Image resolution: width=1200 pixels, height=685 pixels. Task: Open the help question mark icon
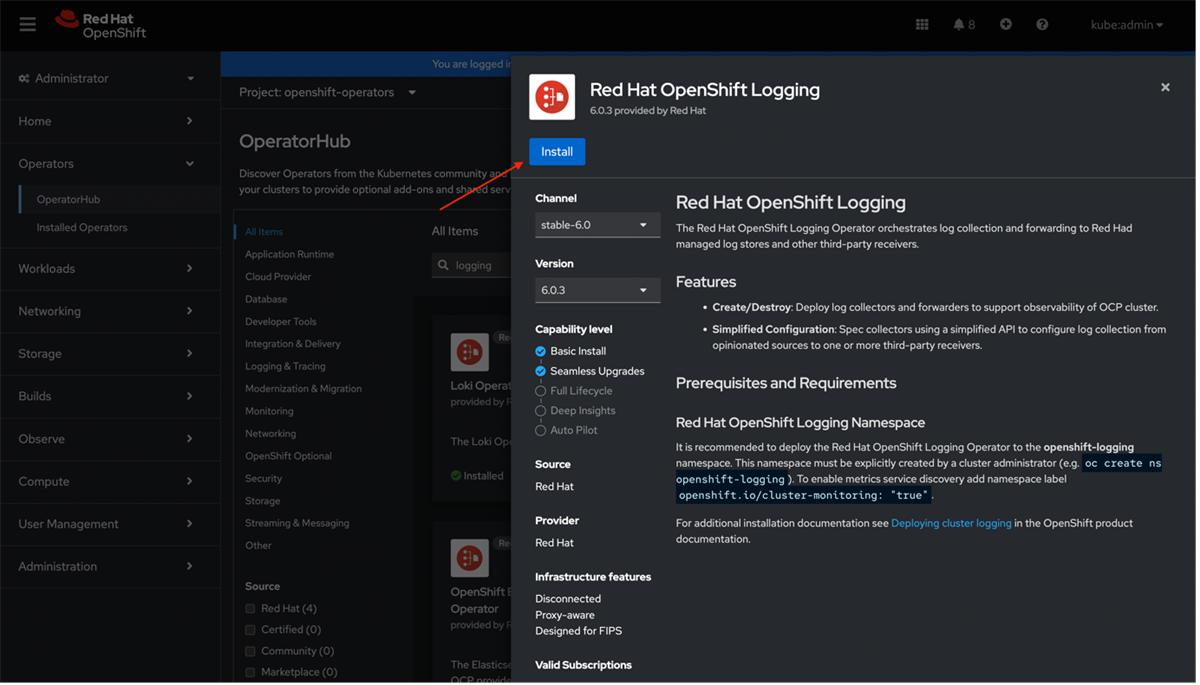[x=1042, y=24]
